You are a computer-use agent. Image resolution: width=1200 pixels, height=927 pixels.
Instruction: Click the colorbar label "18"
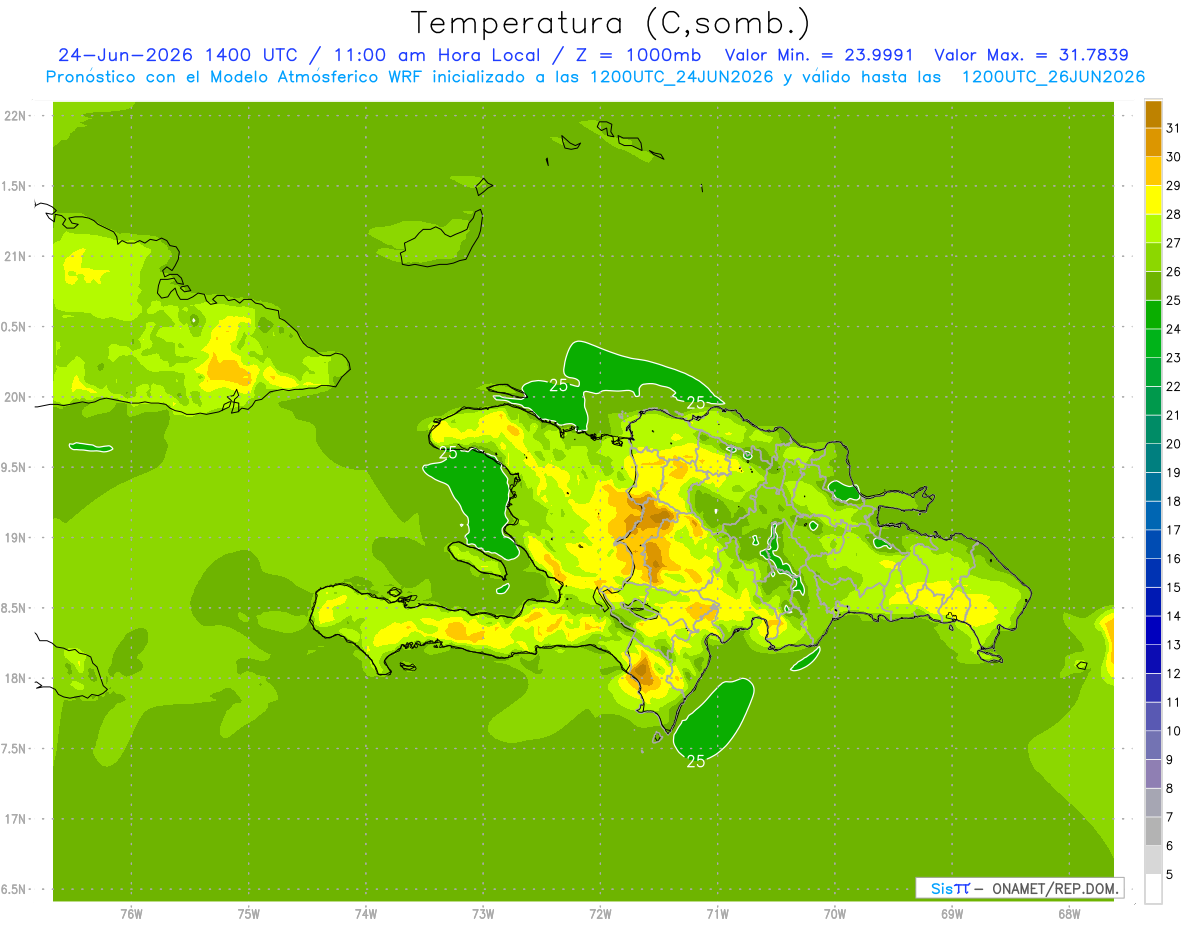tap(1174, 502)
